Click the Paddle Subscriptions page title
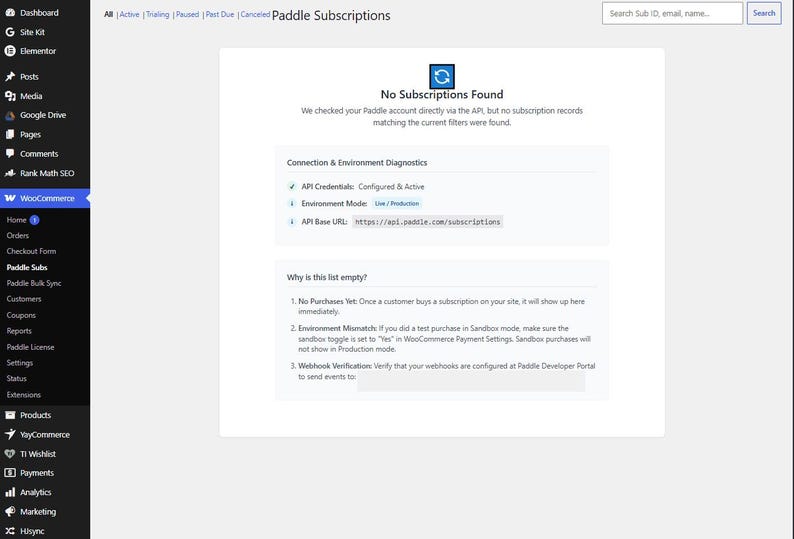 [x=331, y=15]
